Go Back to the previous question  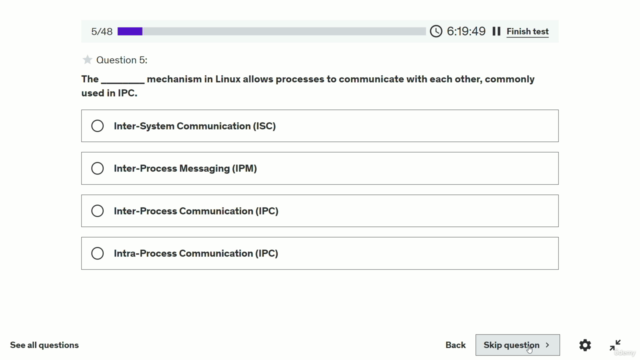click(456, 345)
